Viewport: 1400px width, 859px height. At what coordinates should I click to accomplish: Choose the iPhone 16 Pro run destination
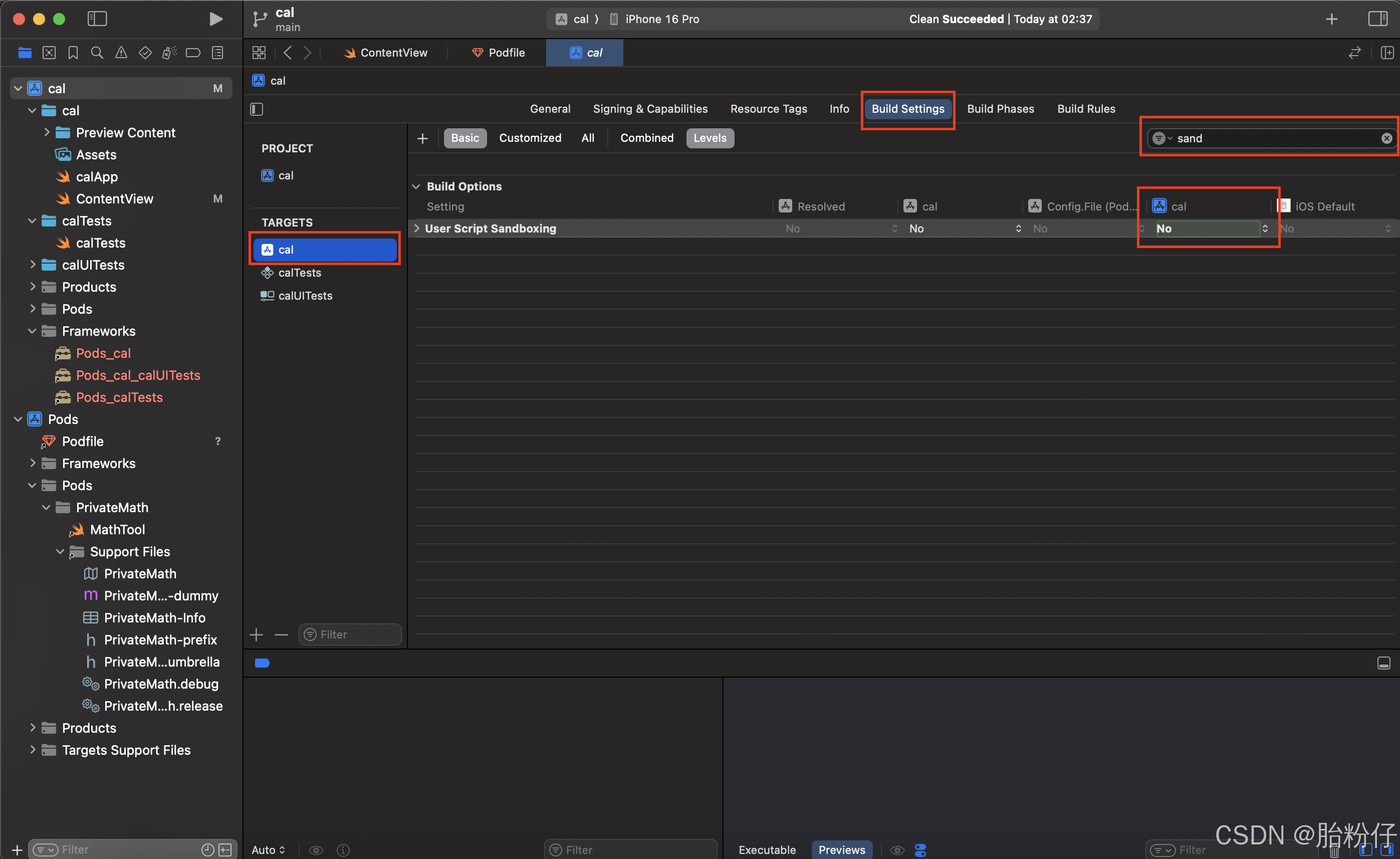coord(654,19)
